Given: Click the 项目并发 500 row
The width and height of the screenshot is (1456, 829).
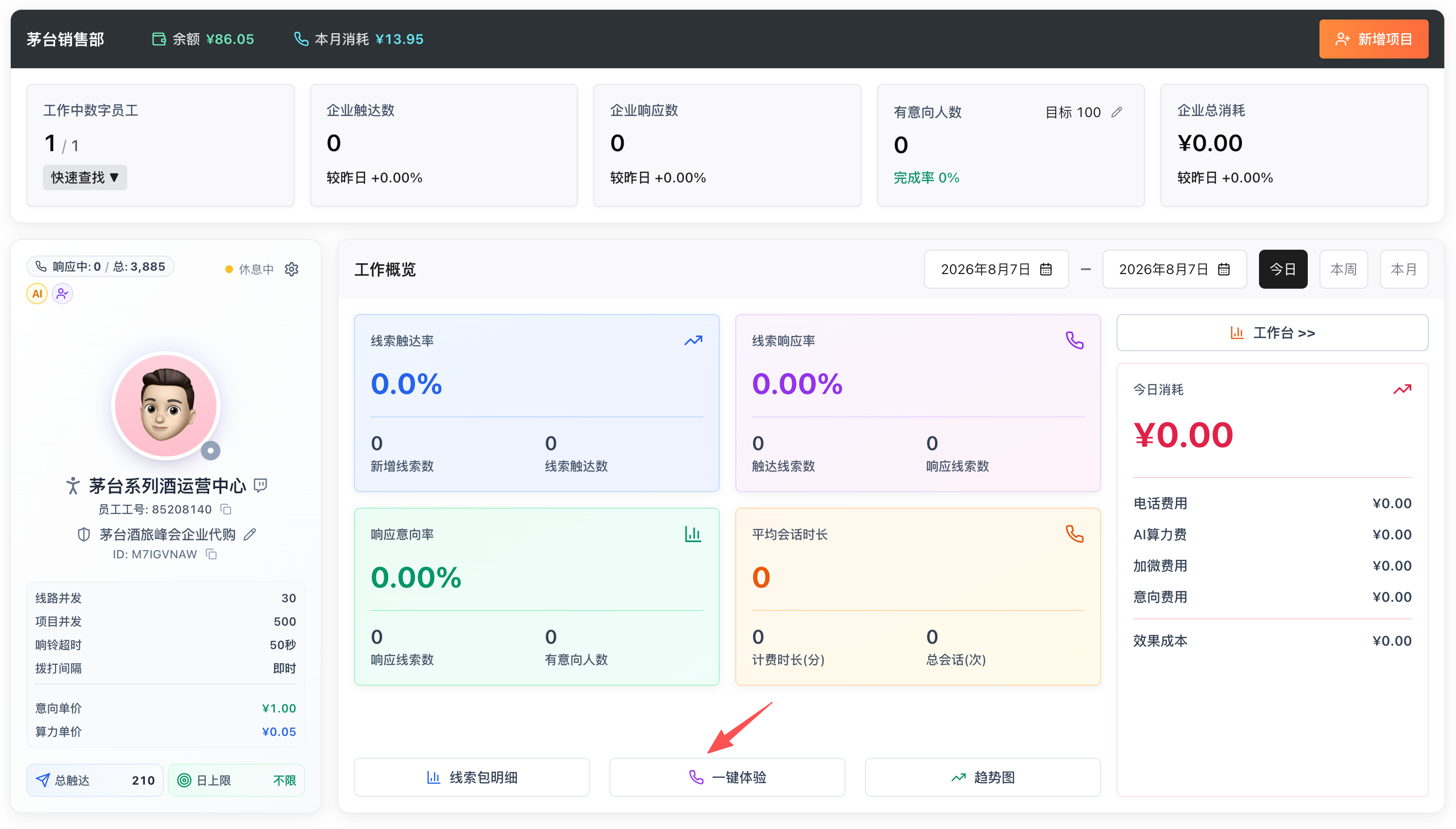Looking at the screenshot, I should point(166,621).
